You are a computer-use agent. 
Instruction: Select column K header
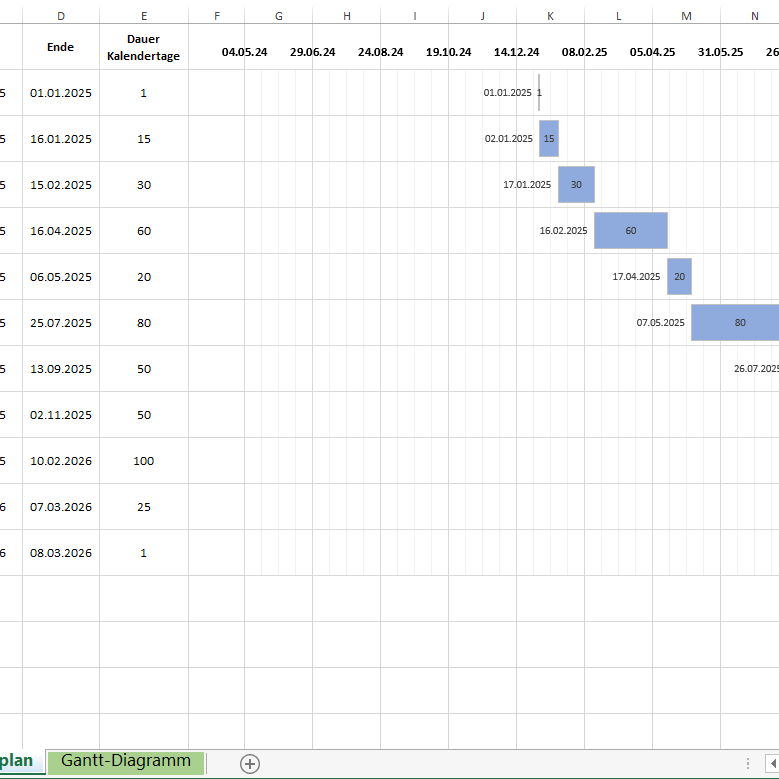pyautogui.click(x=550, y=16)
